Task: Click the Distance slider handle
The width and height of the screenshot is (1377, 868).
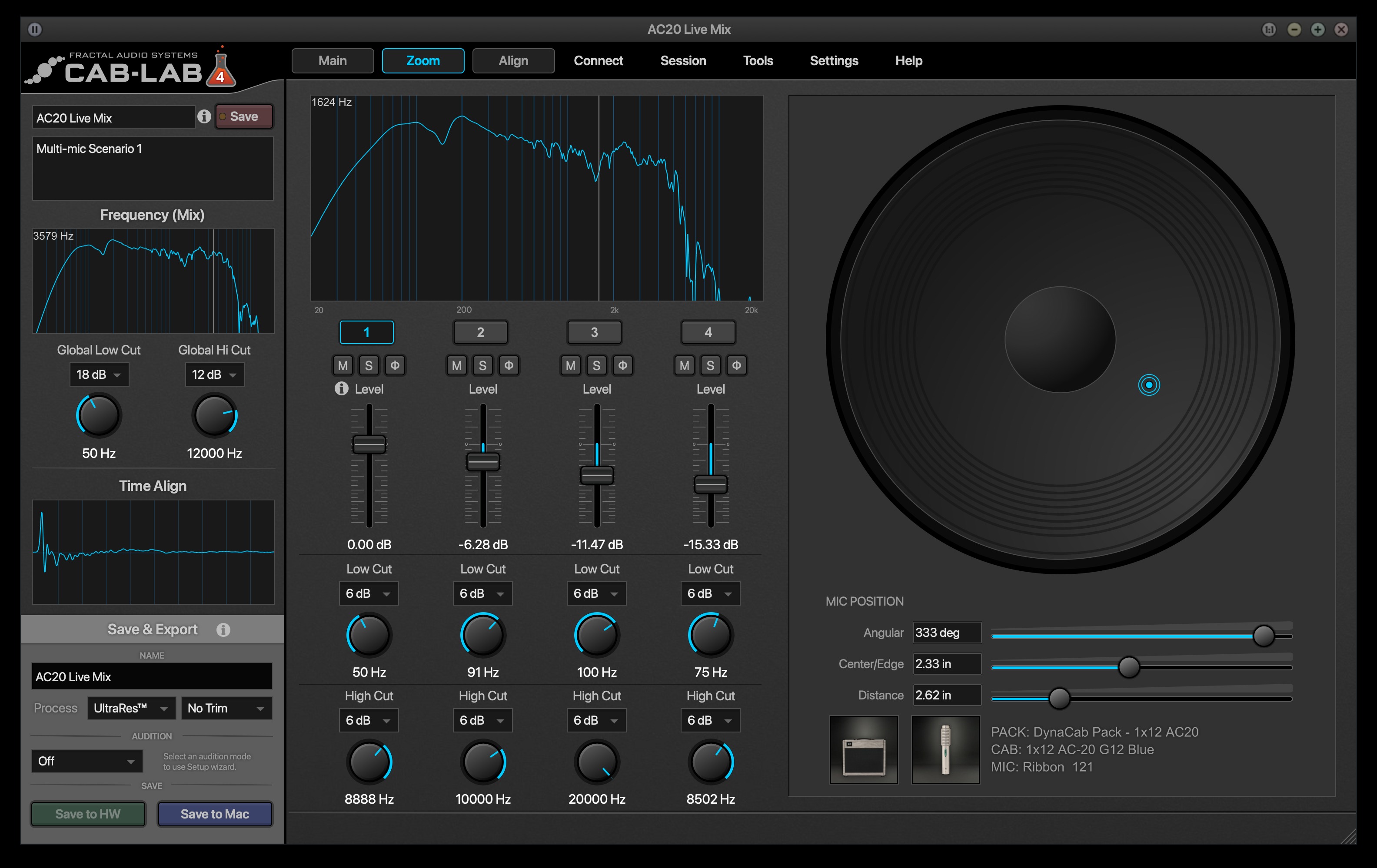Action: 1059,698
